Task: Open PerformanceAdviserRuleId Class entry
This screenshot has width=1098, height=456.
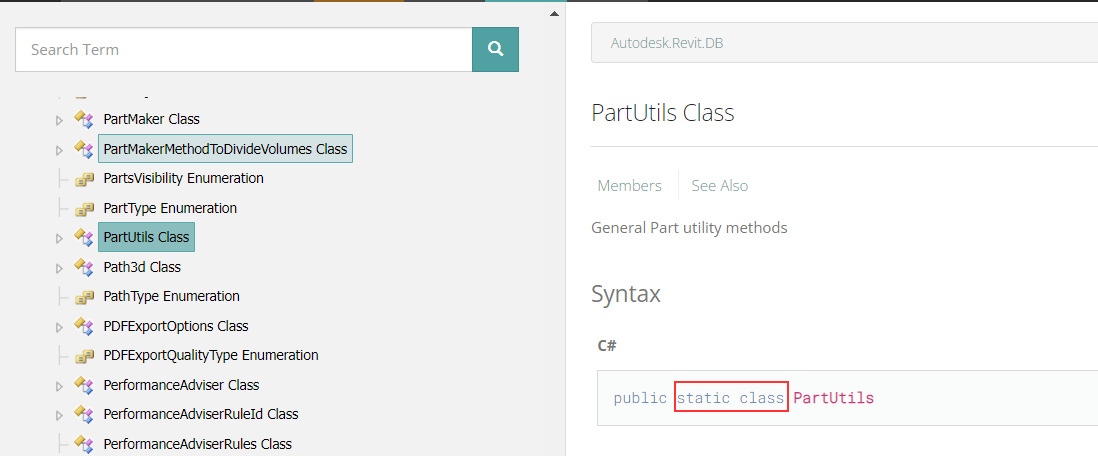Action: click(x=201, y=414)
